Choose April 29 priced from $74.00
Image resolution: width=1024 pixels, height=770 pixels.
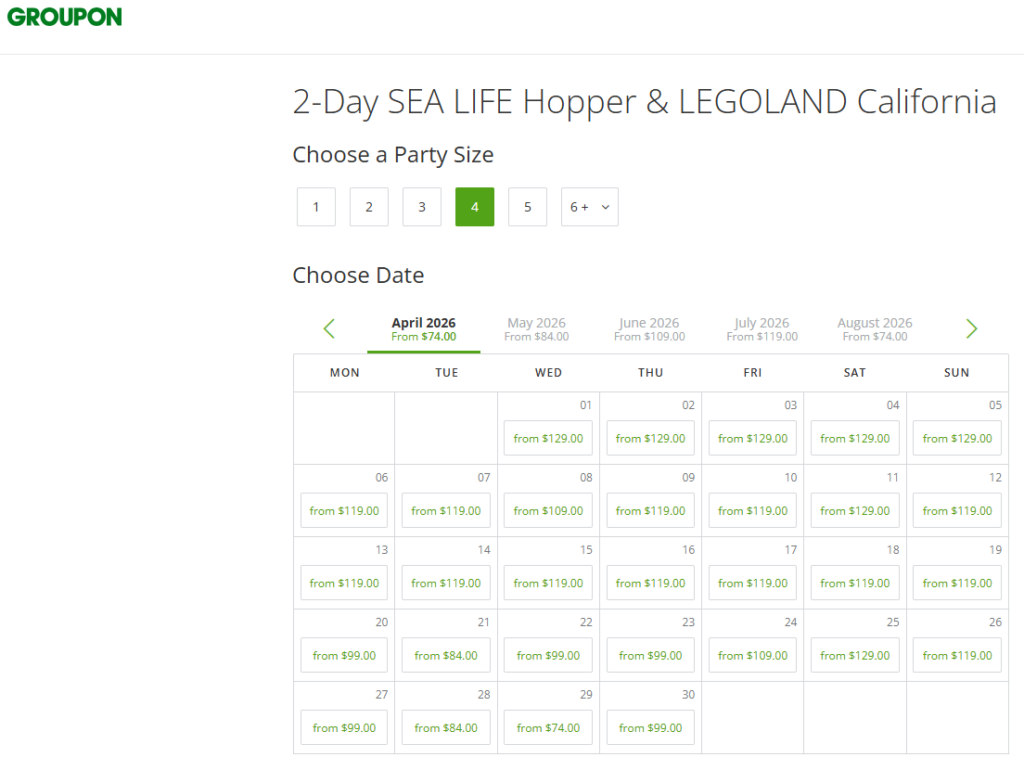548,728
